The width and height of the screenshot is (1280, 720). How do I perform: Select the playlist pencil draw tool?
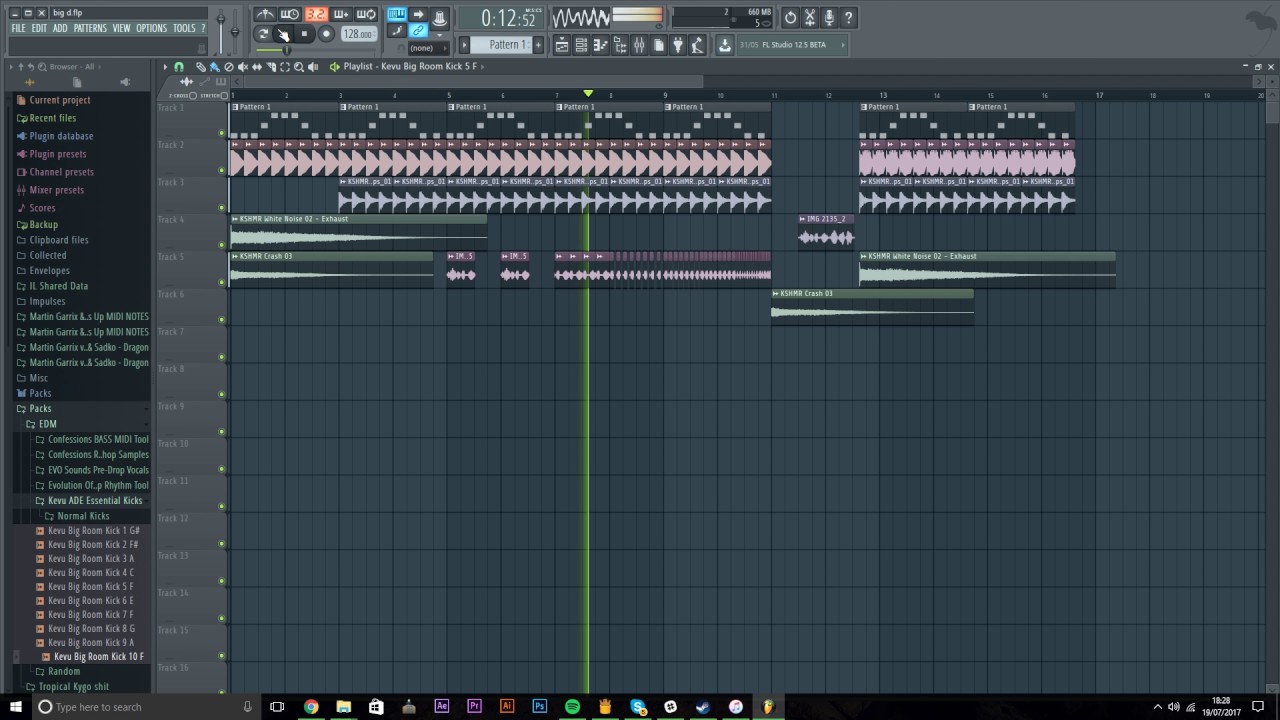click(x=201, y=67)
